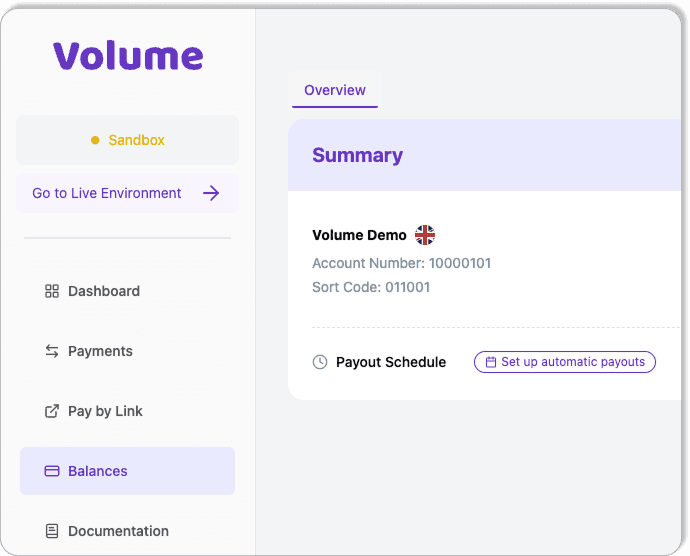Set up automatic payouts button
This screenshot has width=690, height=556.
pos(565,362)
